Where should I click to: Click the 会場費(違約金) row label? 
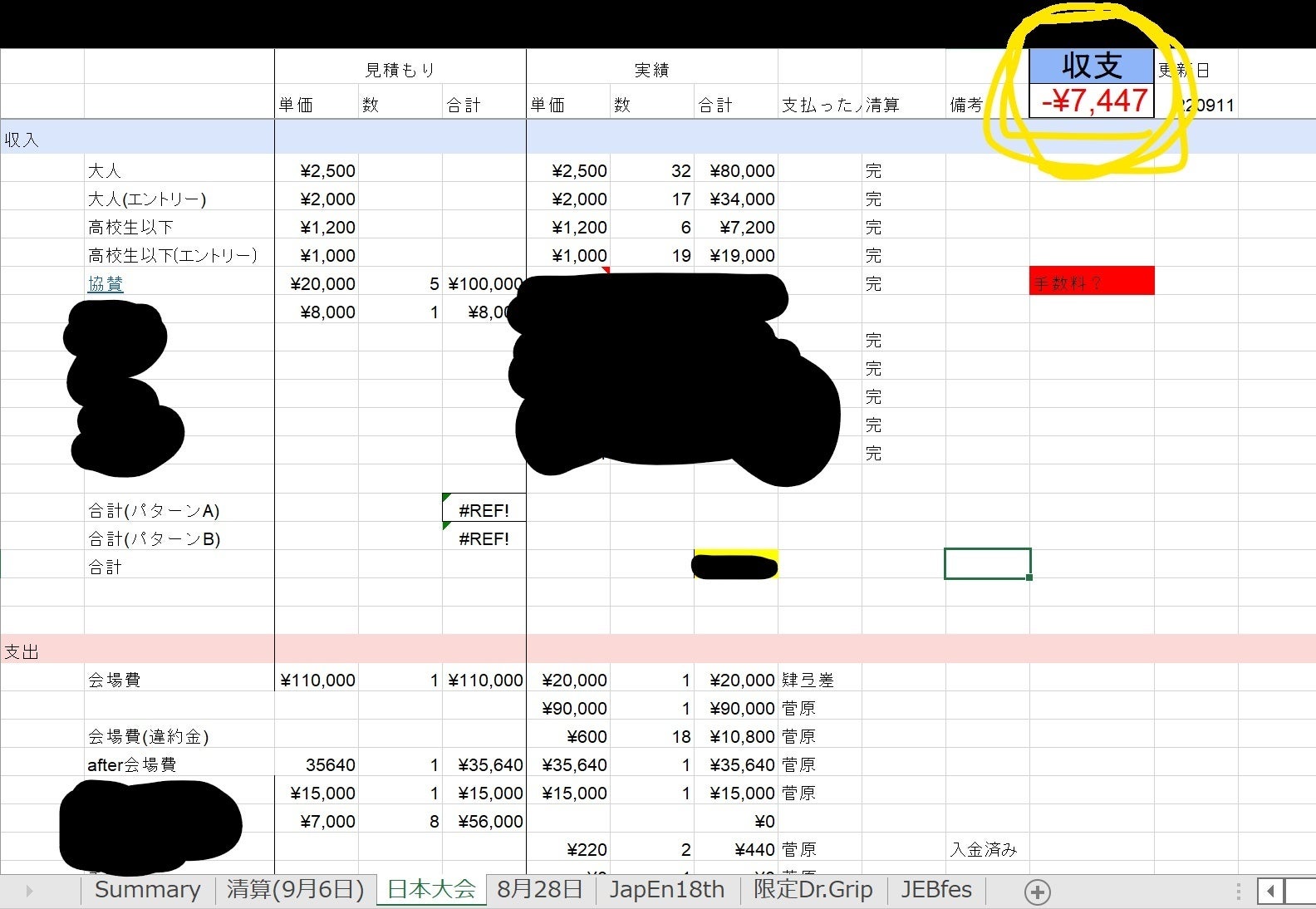(148, 736)
